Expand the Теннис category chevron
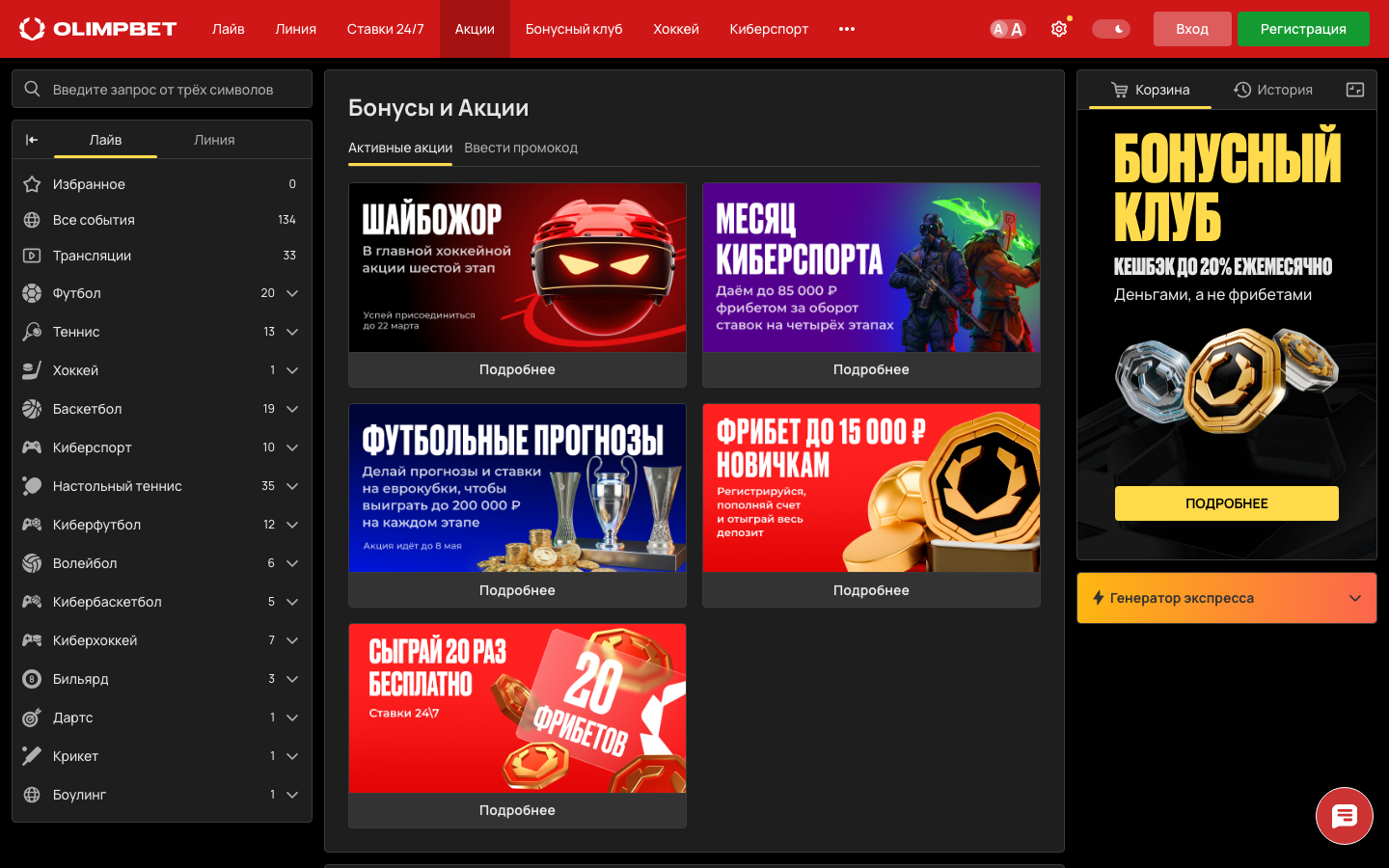1389x868 pixels. pyautogui.click(x=292, y=332)
